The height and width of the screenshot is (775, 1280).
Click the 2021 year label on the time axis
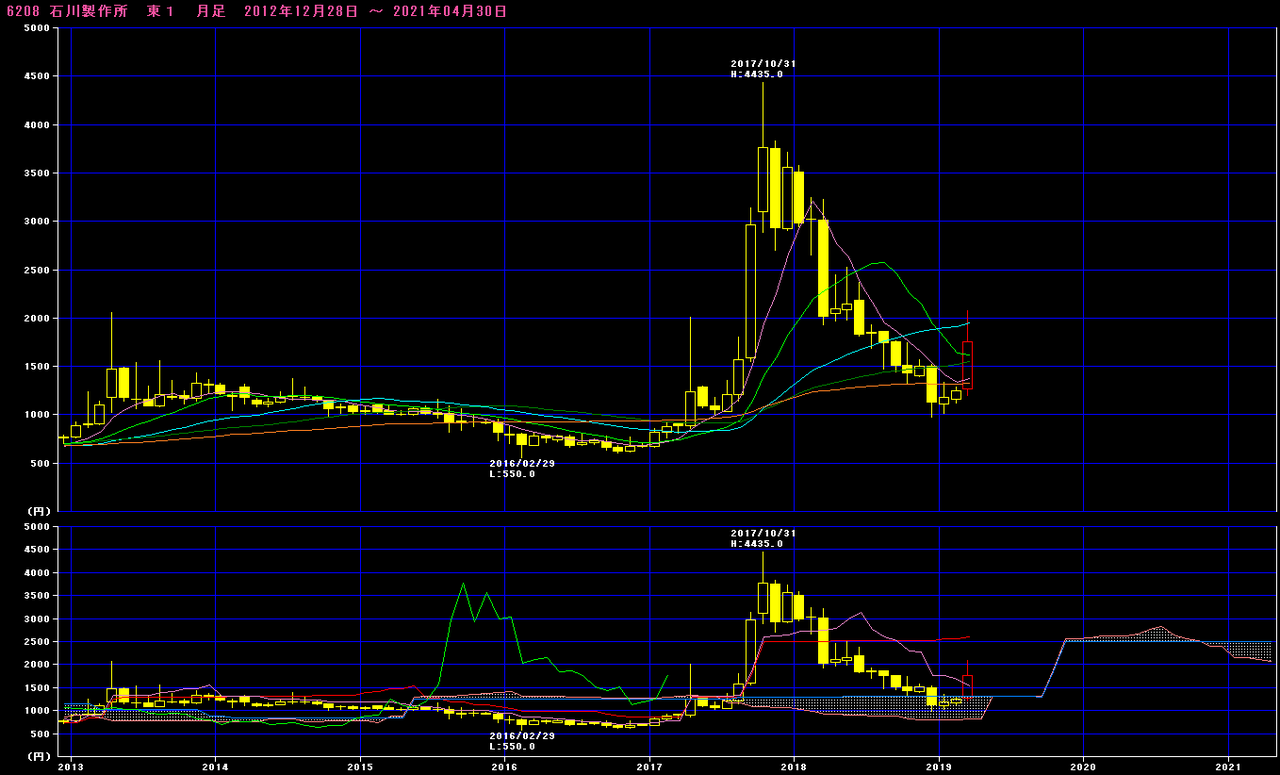[x=1228, y=767]
